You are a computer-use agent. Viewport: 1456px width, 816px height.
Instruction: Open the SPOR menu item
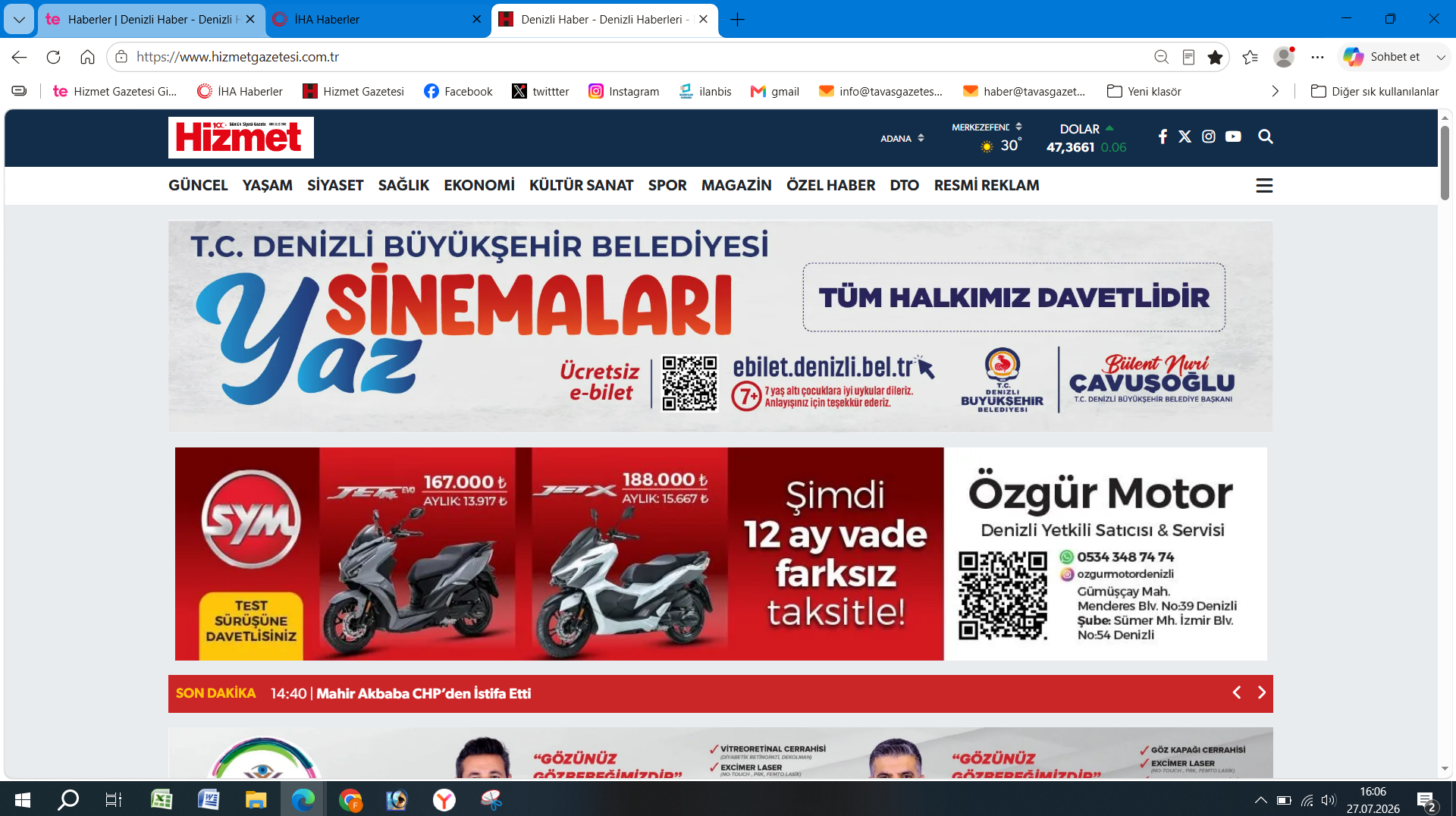tap(667, 186)
